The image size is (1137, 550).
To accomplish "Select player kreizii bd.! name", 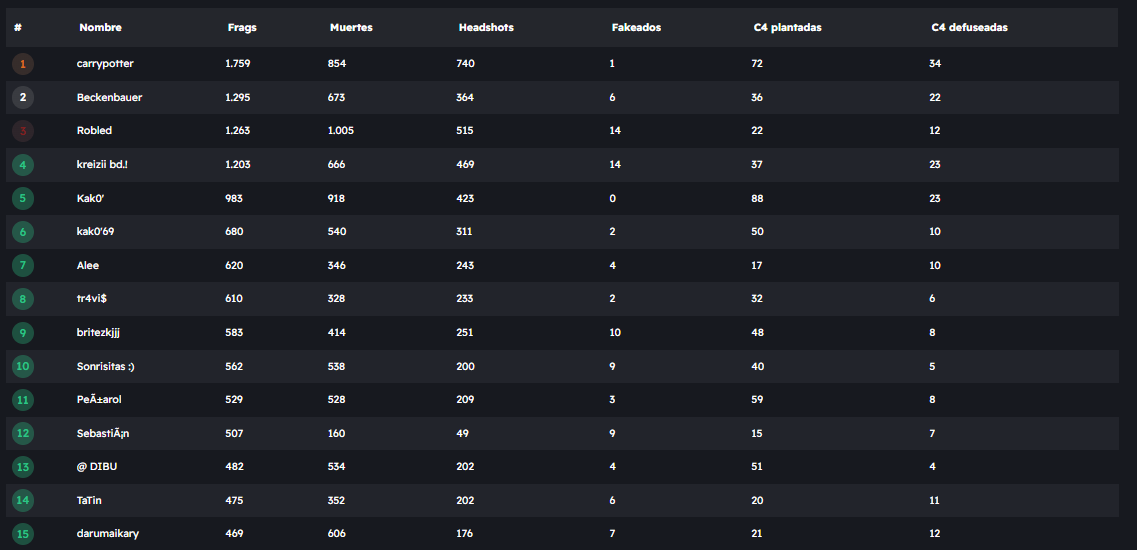I will [x=102, y=165].
